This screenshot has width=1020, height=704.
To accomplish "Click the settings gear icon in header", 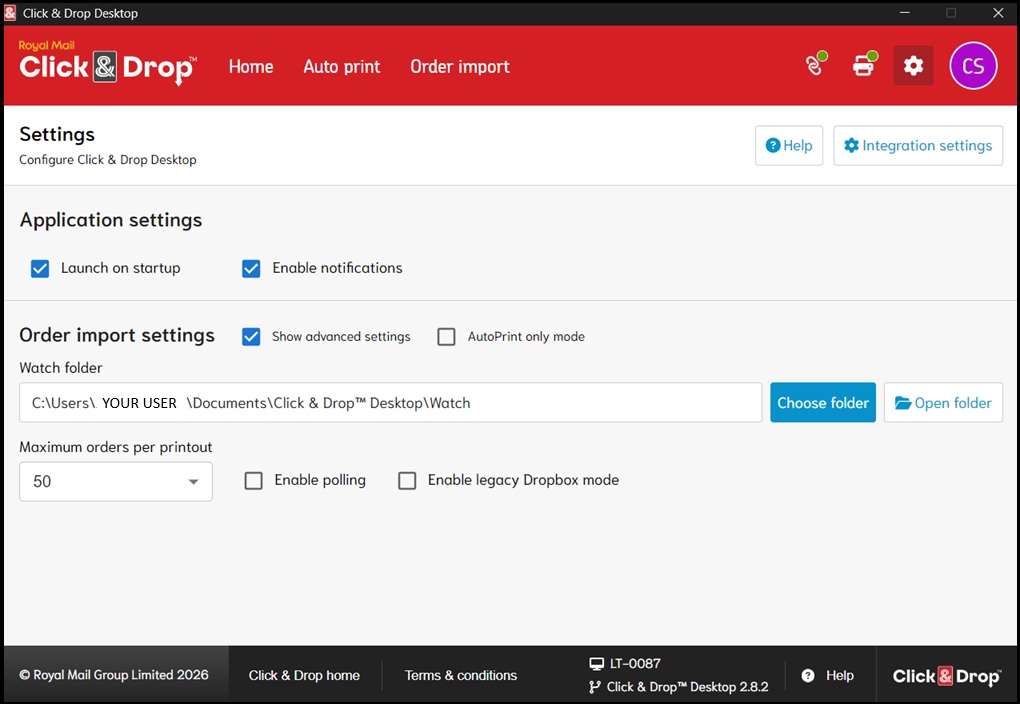I will point(913,66).
